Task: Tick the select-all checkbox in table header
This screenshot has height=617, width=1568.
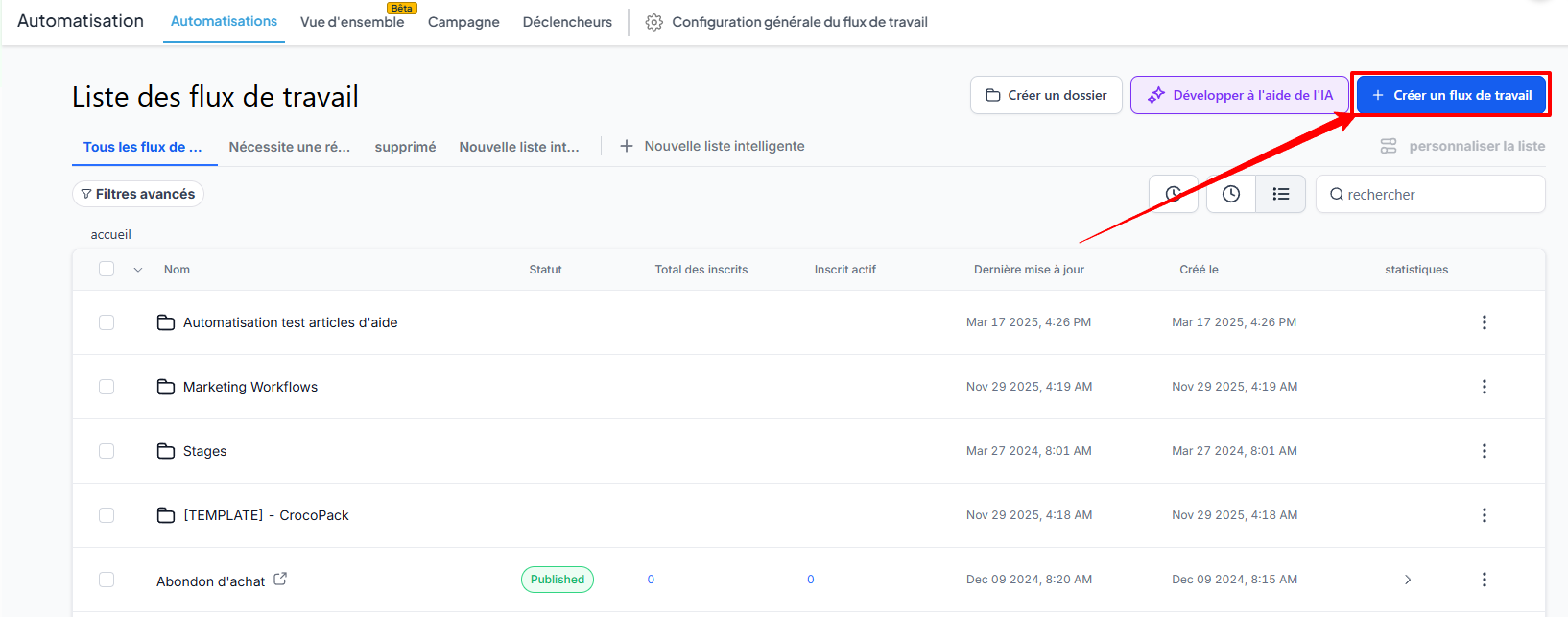Action: [107, 270]
